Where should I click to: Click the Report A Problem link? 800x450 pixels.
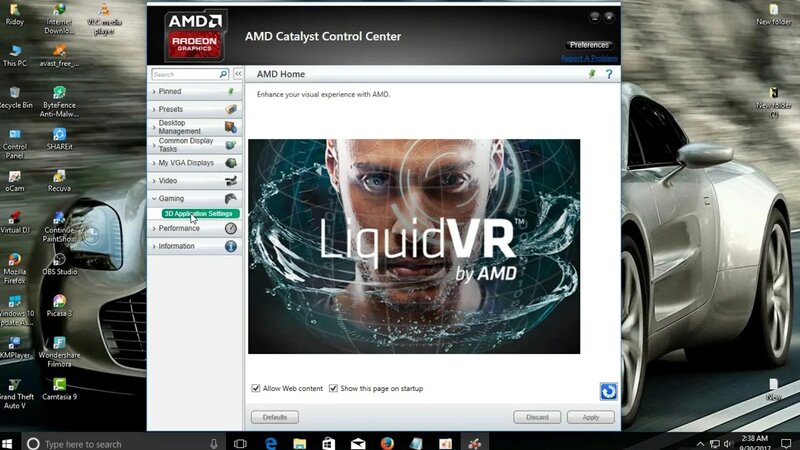[589, 58]
